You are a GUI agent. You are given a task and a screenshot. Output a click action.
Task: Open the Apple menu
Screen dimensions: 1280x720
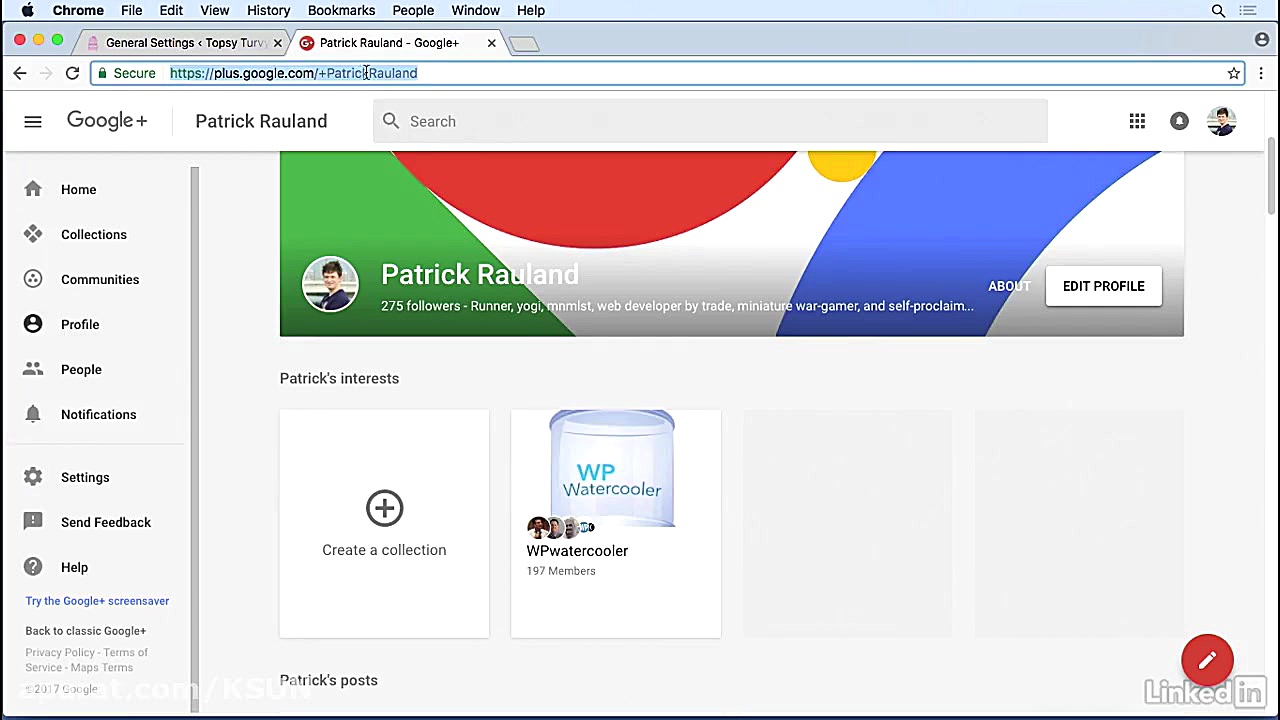click(27, 10)
